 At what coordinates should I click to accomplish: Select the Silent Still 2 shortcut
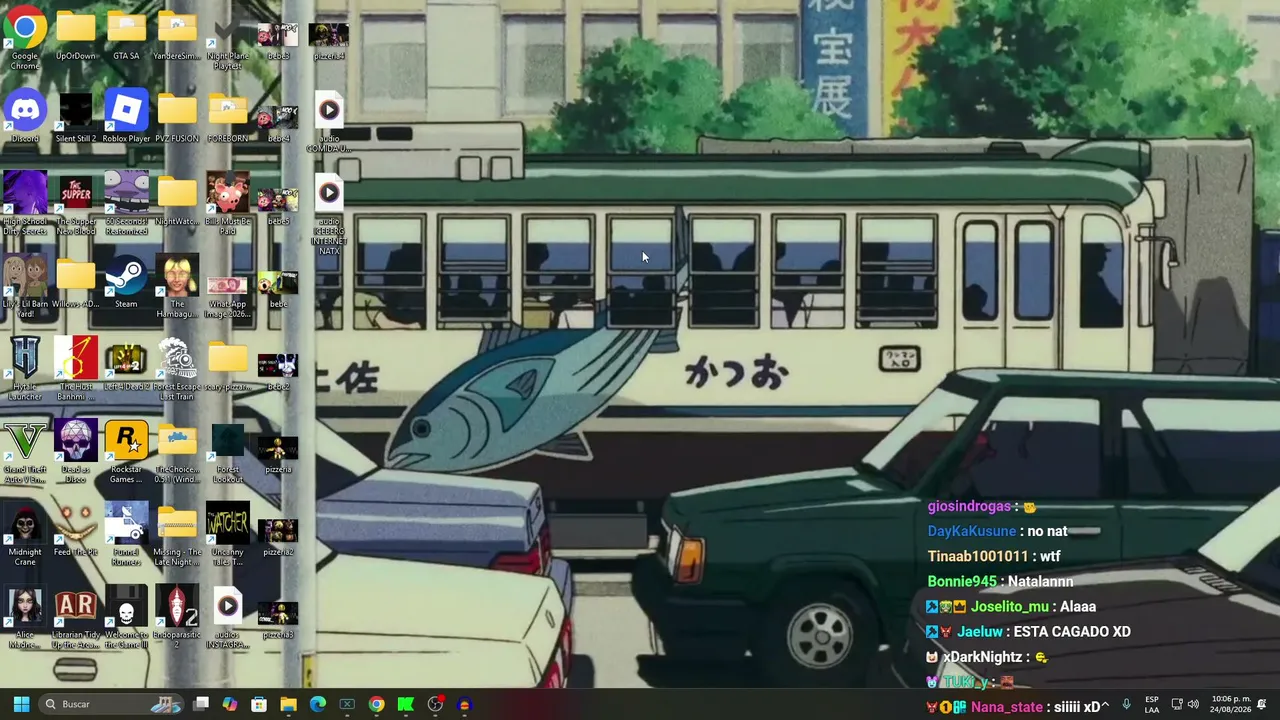coord(76,117)
